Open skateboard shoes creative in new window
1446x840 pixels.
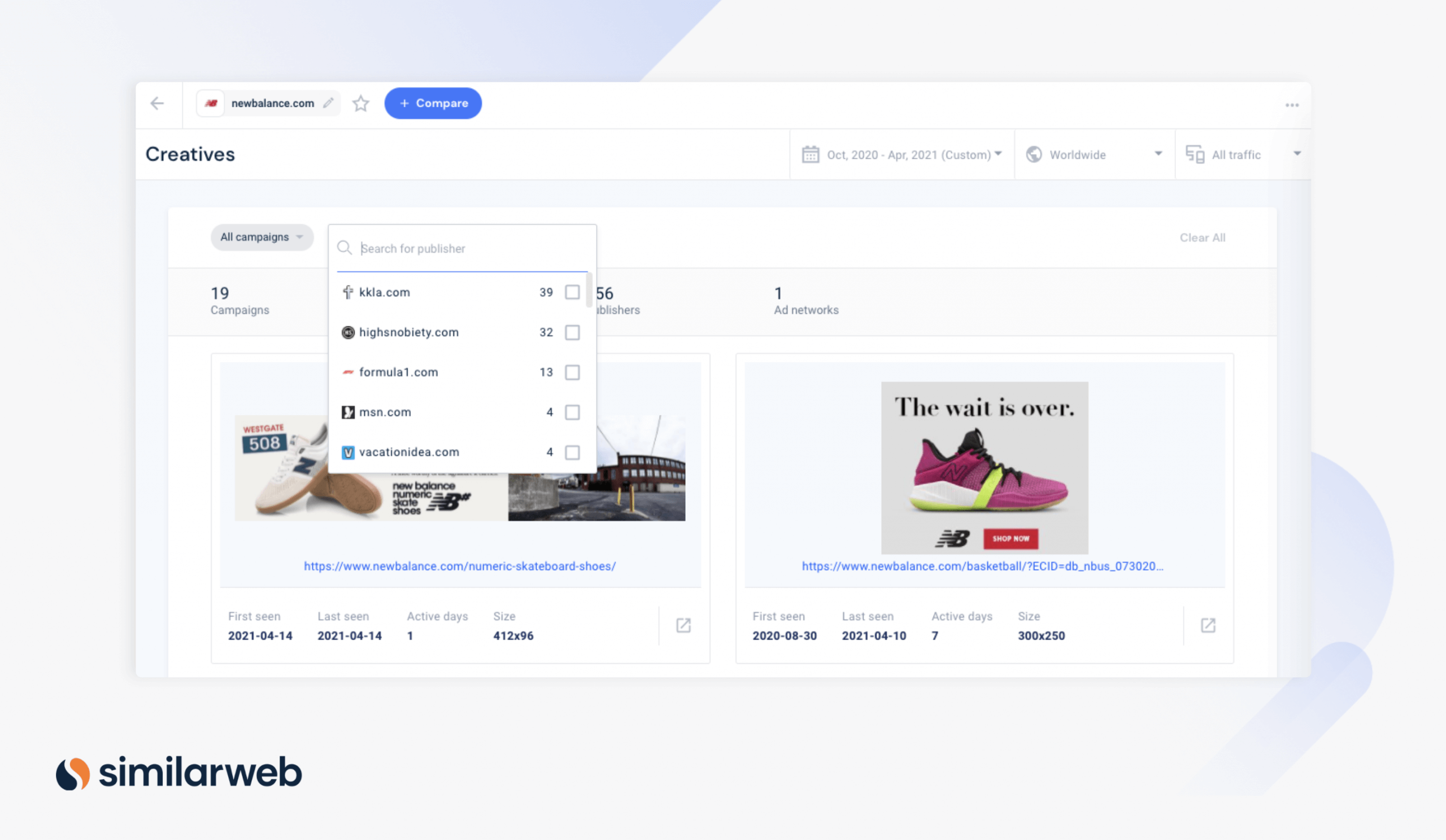pyautogui.click(x=683, y=625)
